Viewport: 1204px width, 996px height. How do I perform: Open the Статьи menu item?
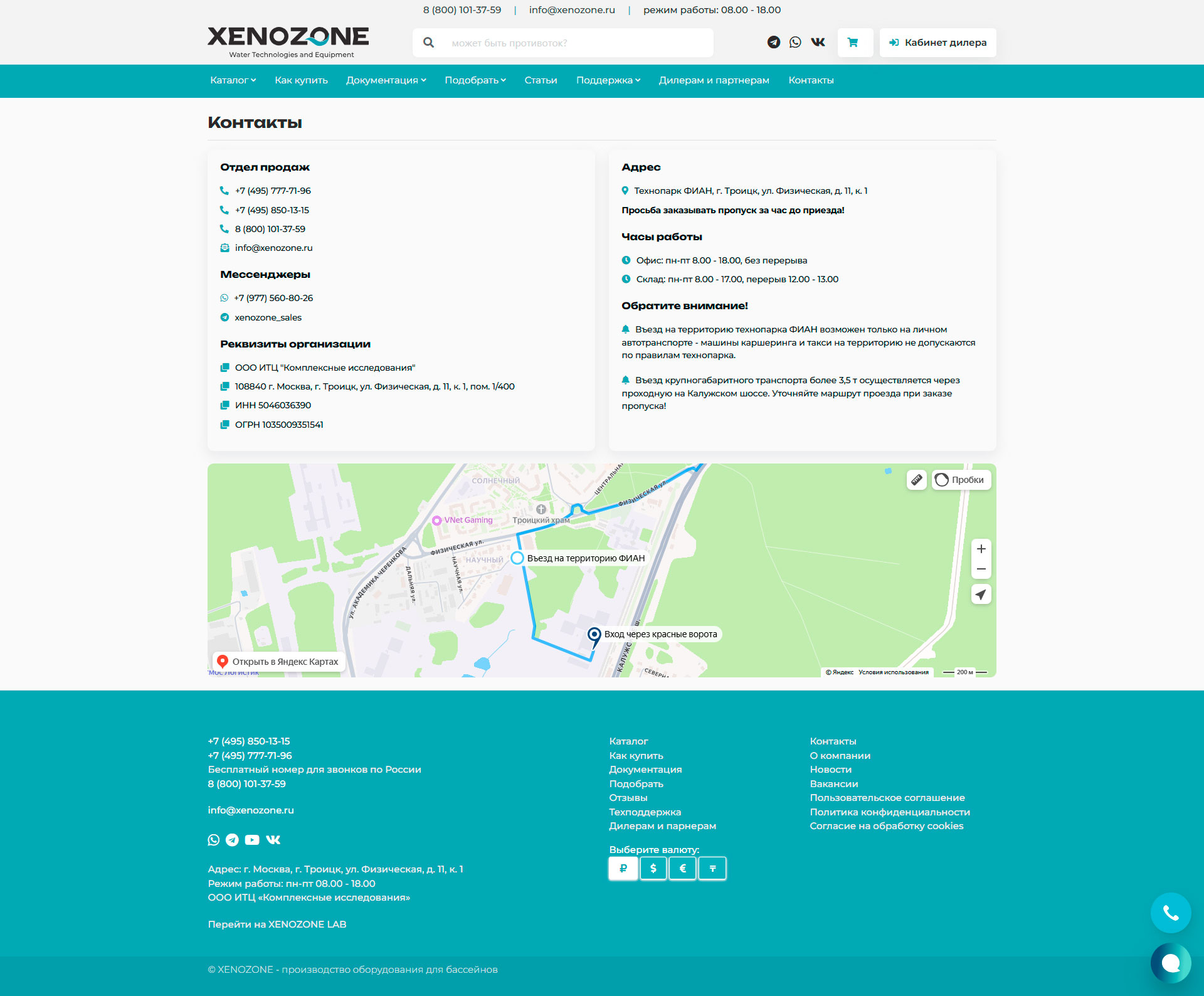point(541,80)
